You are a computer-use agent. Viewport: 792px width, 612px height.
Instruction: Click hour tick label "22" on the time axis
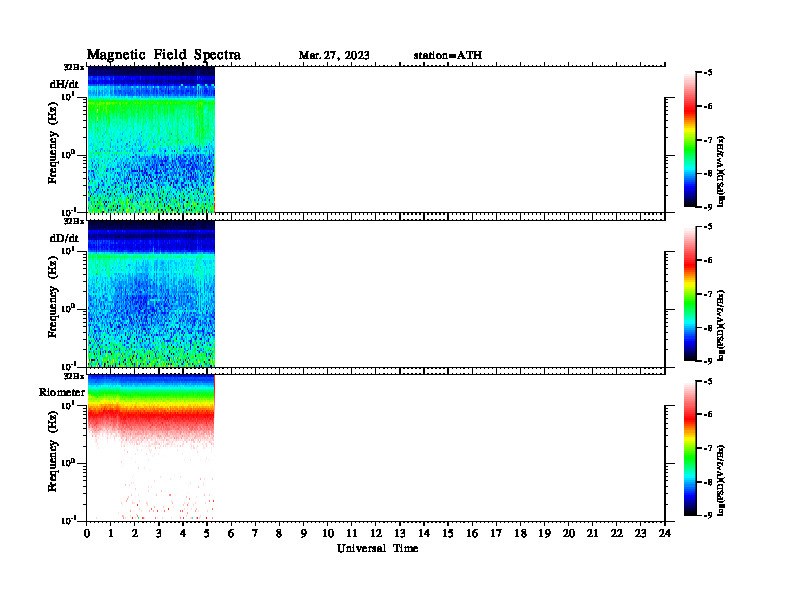coord(617,533)
